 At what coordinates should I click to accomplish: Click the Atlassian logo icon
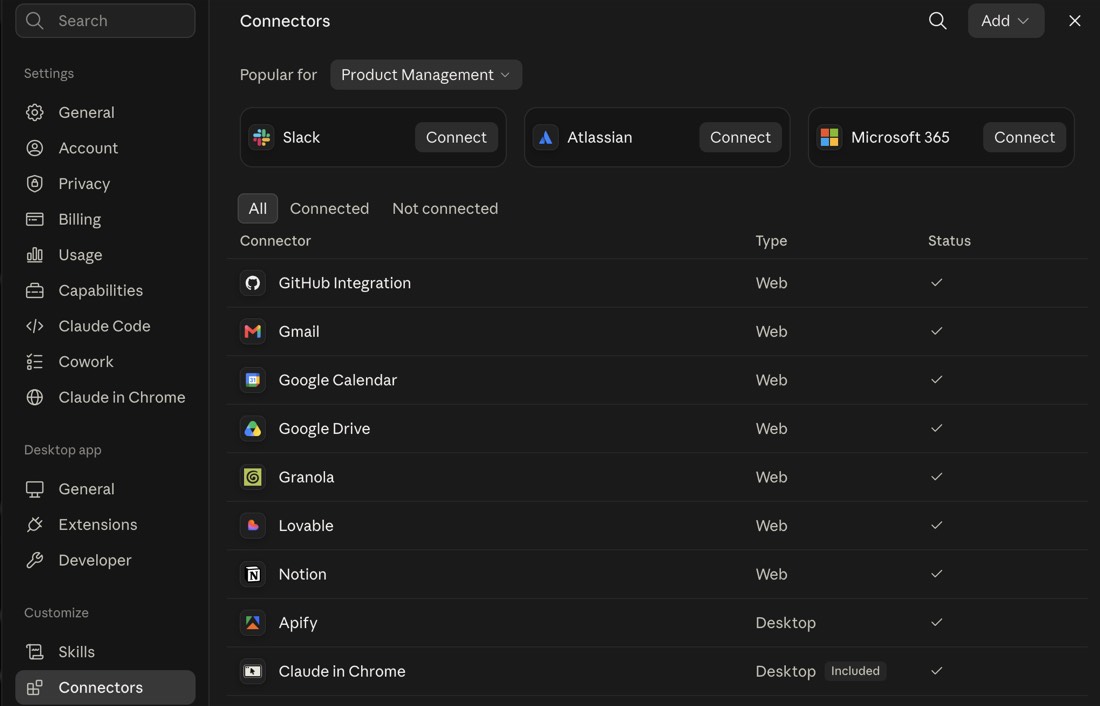[546, 137]
